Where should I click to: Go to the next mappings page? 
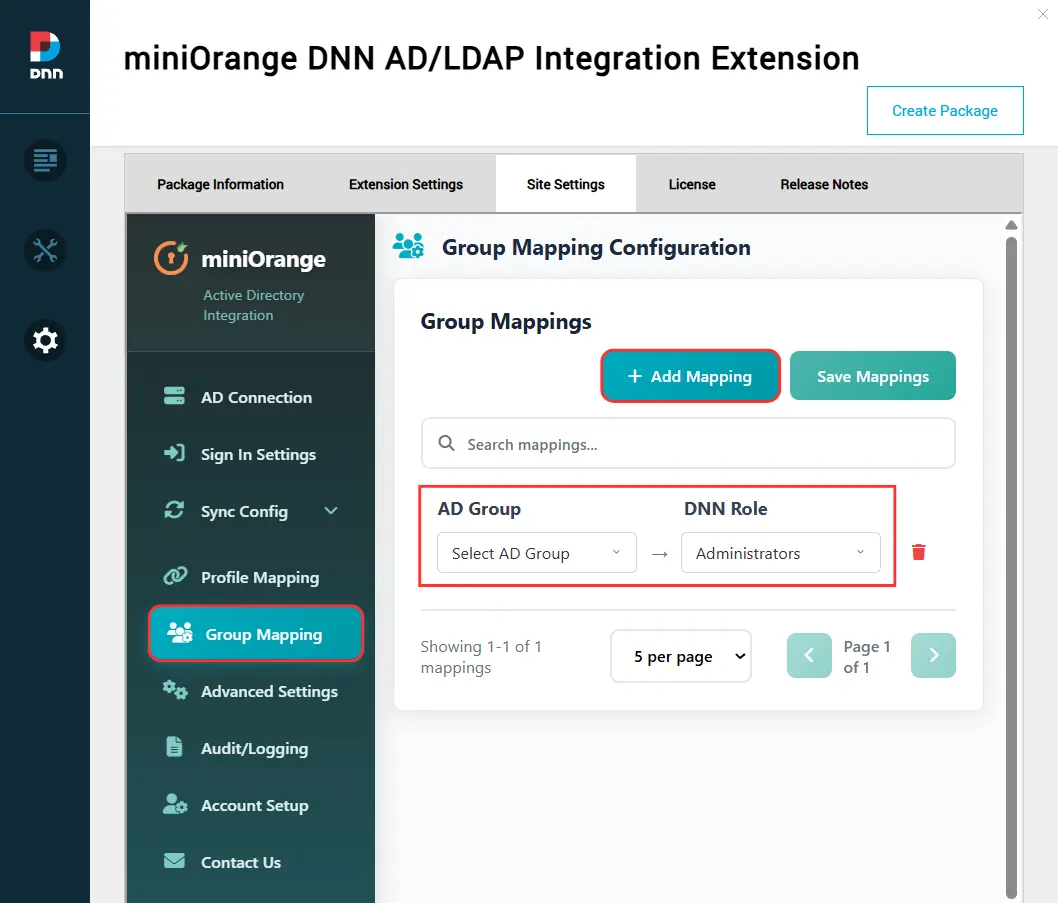(933, 655)
